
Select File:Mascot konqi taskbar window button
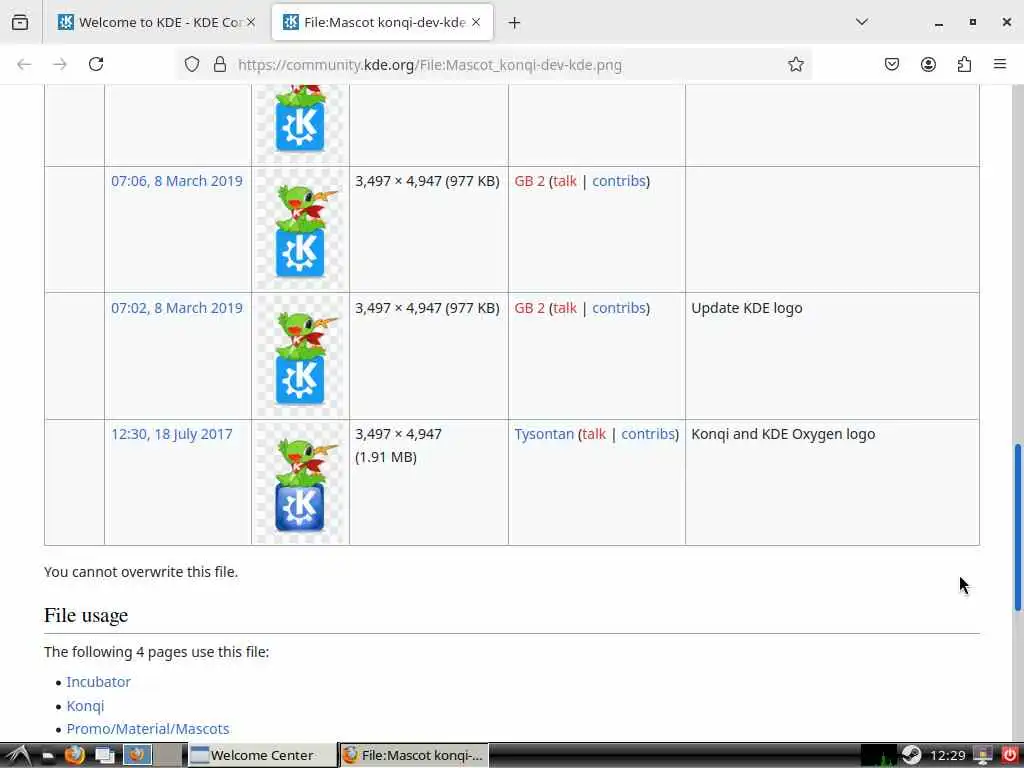414,756
